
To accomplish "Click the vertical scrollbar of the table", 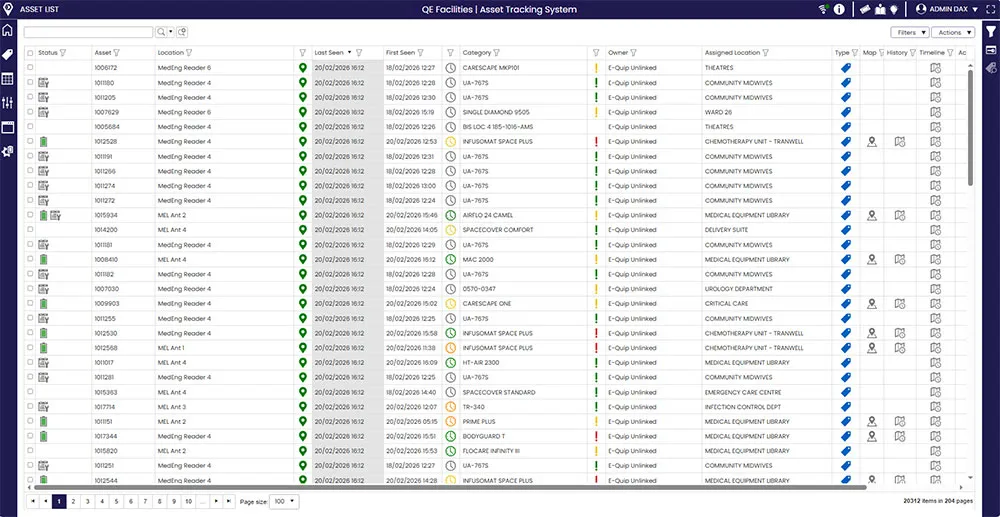I will click(x=971, y=127).
